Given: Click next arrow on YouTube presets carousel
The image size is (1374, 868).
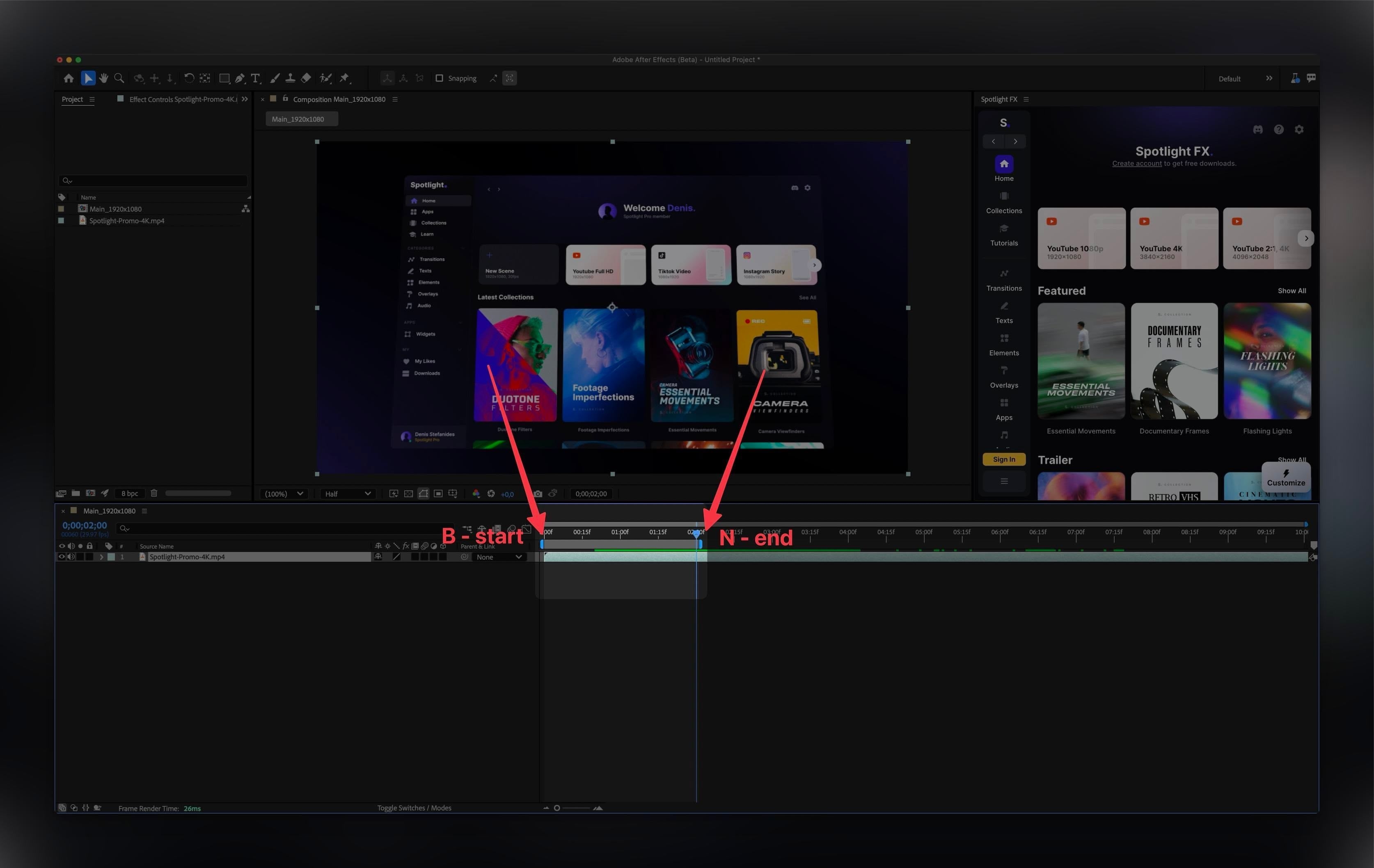Looking at the screenshot, I should (1306, 238).
